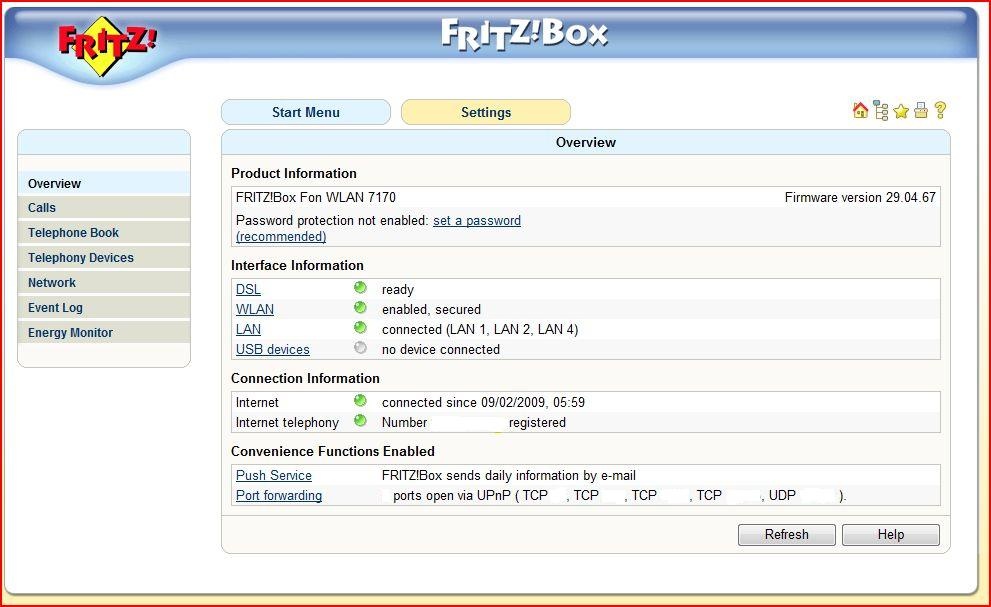Click the green status LED beside DSL
This screenshot has height=607, width=991.
[x=360, y=288]
